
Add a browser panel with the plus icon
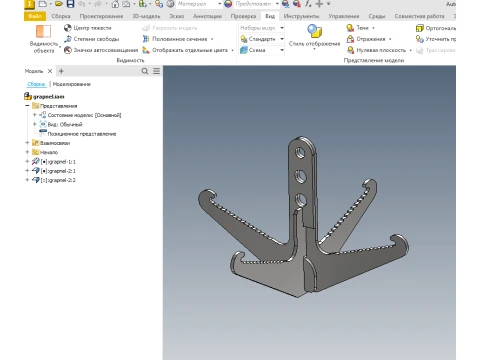[61, 71]
